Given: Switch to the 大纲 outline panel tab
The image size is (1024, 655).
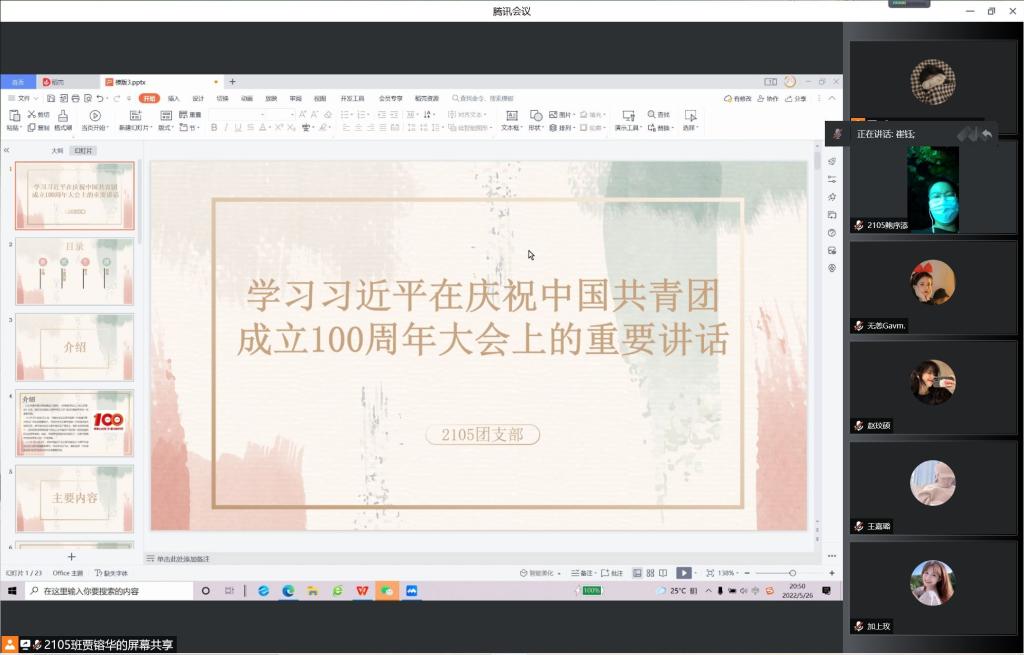Looking at the screenshot, I should (57, 150).
